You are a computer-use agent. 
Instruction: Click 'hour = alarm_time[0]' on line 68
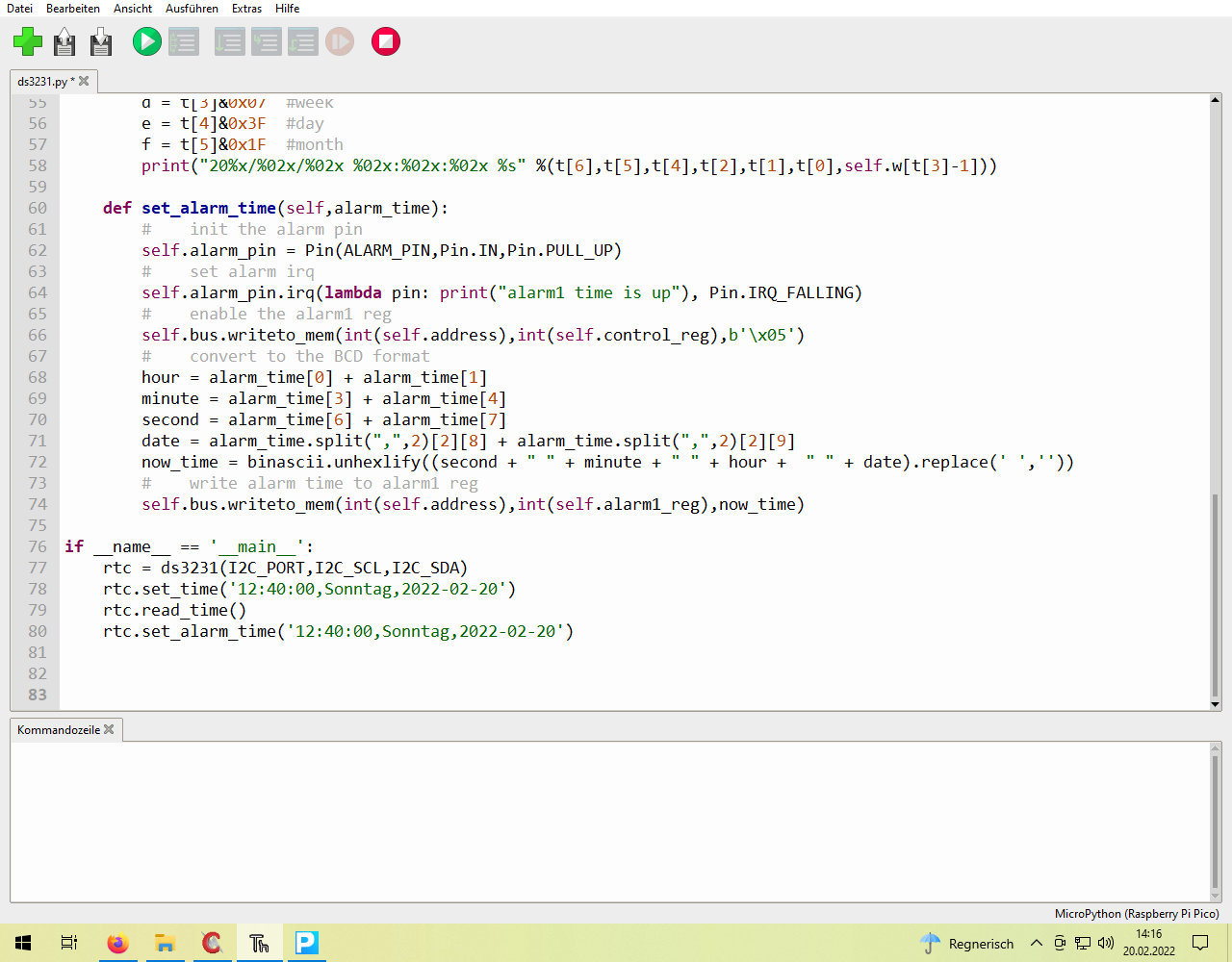pyautogui.click(x=238, y=377)
